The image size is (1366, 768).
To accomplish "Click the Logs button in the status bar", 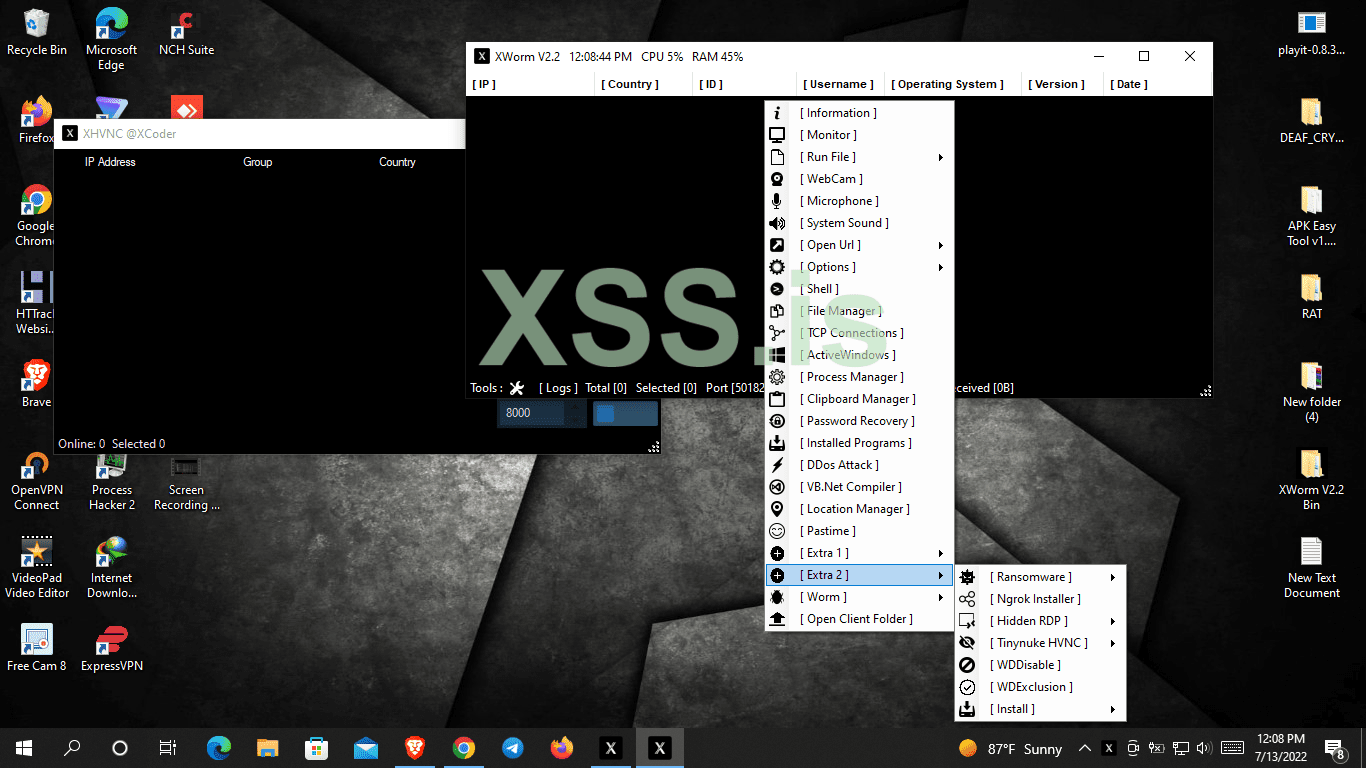I will pyautogui.click(x=558, y=388).
